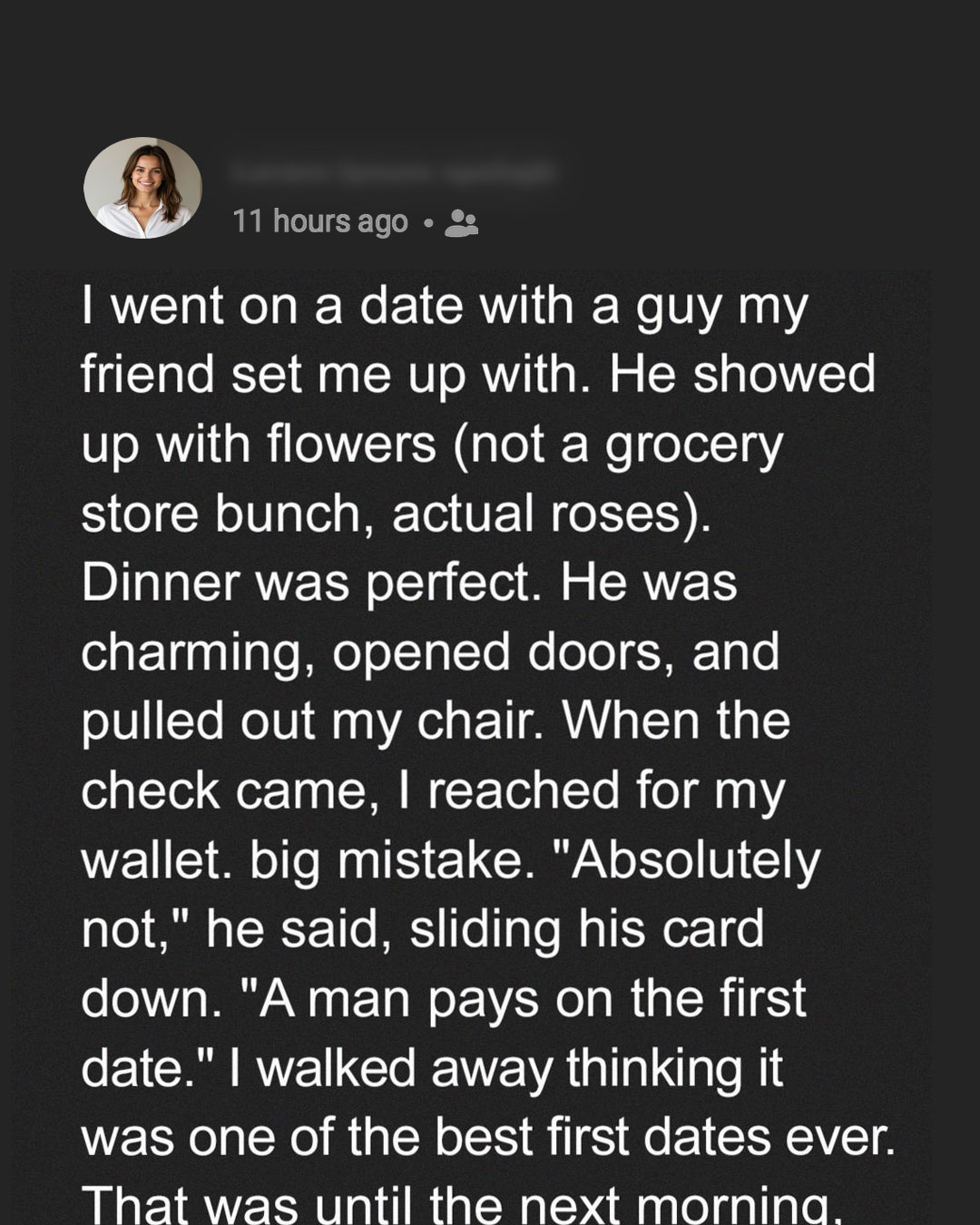
Task: Open the poster's profile picture
Action: click(142, 188)
